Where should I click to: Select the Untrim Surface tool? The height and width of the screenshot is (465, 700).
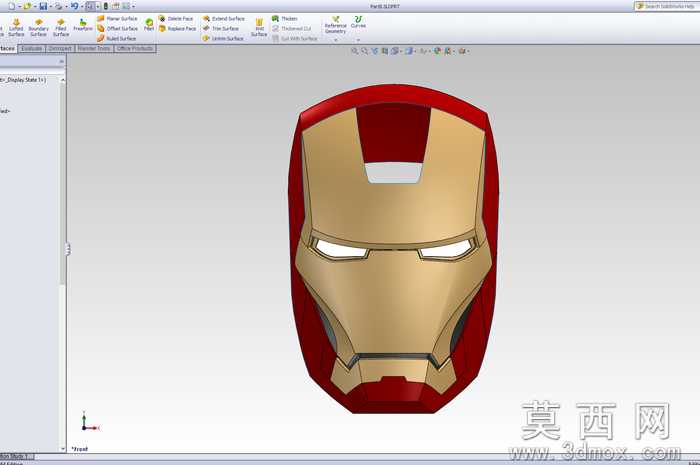[x=223, y=38]
